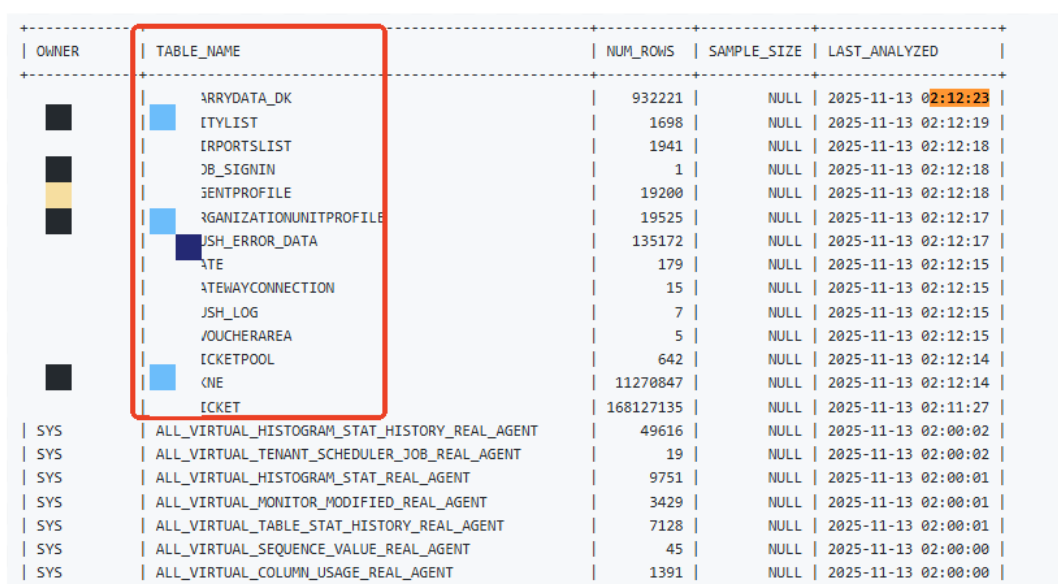Select the LAST_ANALYZED column header

(883, 51)
